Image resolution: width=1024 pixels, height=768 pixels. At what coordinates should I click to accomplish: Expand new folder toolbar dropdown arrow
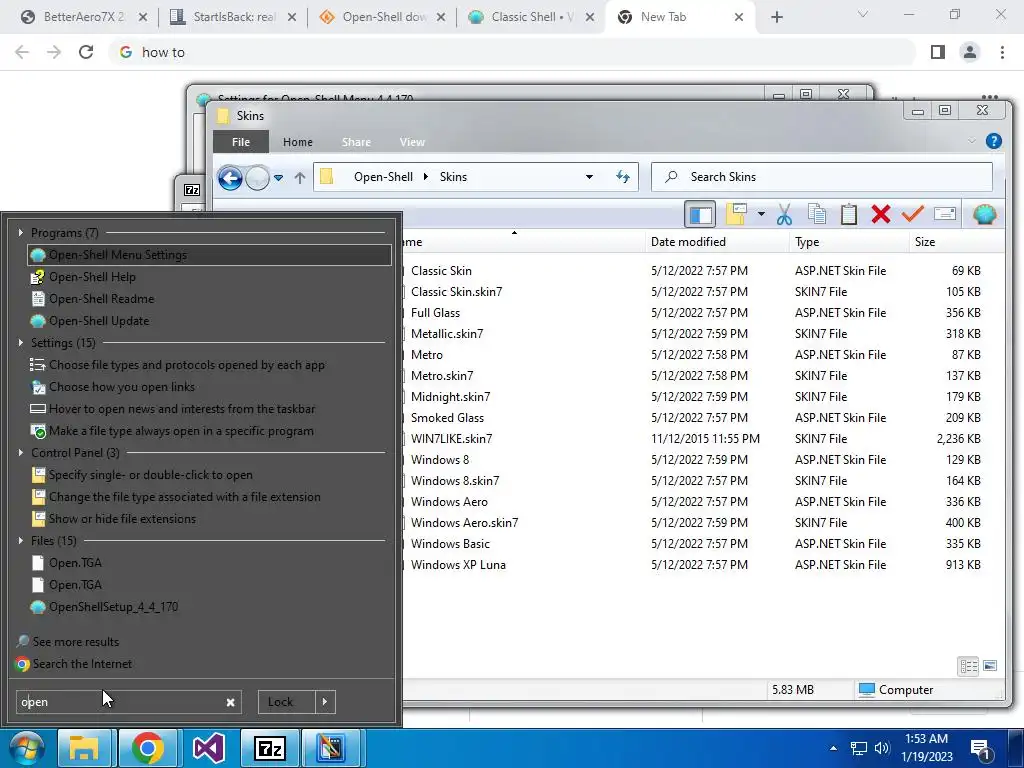tap(761, 214)
